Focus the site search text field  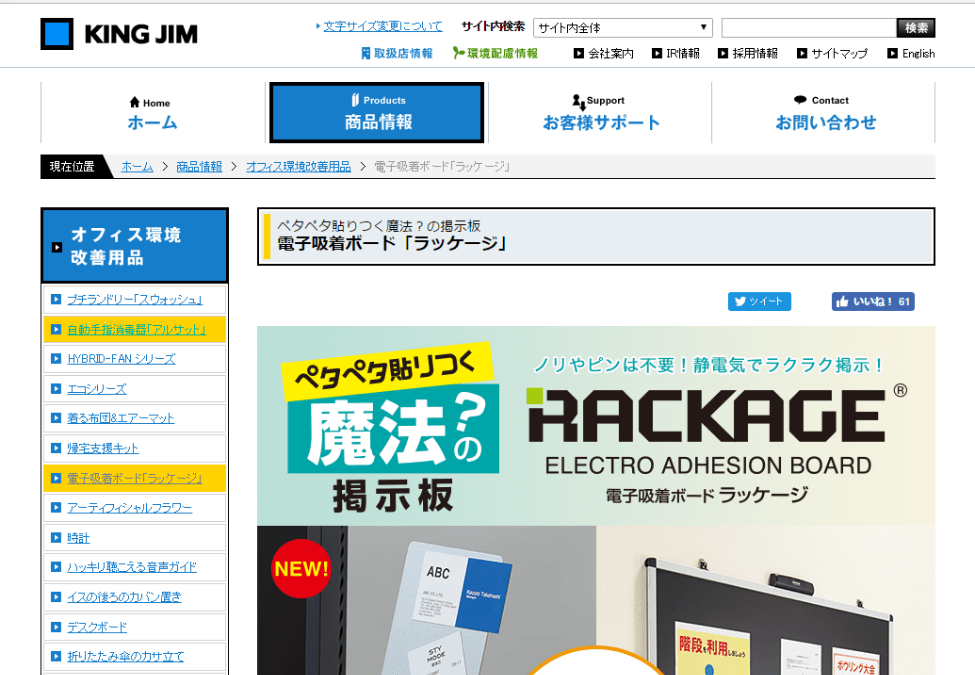(x=808, y=28)
